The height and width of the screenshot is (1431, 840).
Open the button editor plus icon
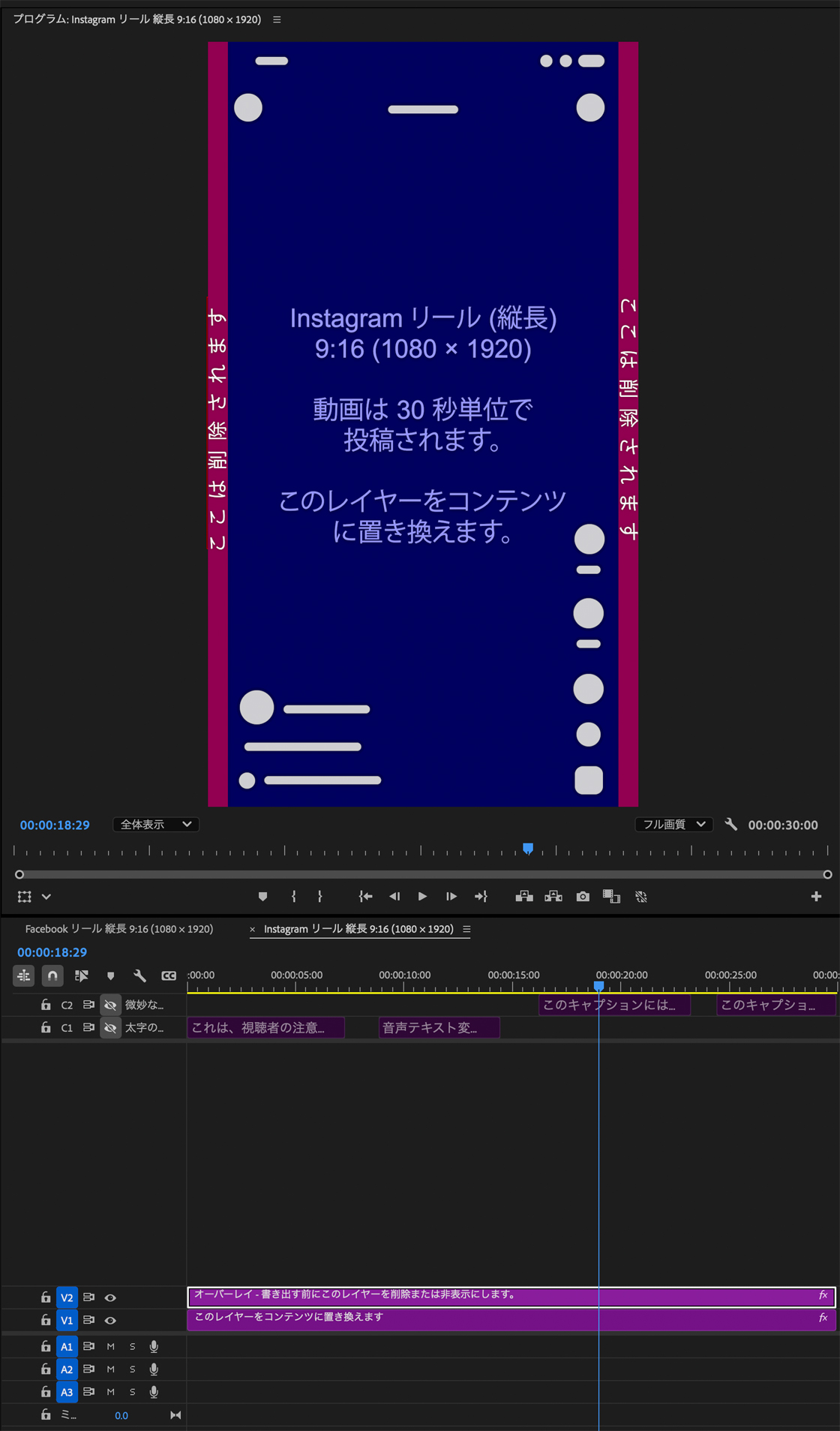coord(816,896)
